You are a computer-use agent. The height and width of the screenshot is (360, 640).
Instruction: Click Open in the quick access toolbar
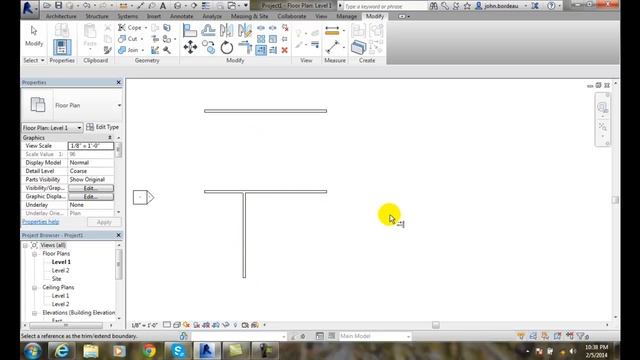tap(47, 6)
